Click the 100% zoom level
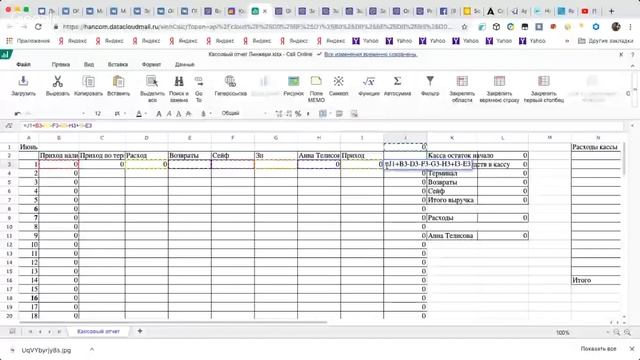Viewport: 640px width, 360px height. click(x=562, y=333)
